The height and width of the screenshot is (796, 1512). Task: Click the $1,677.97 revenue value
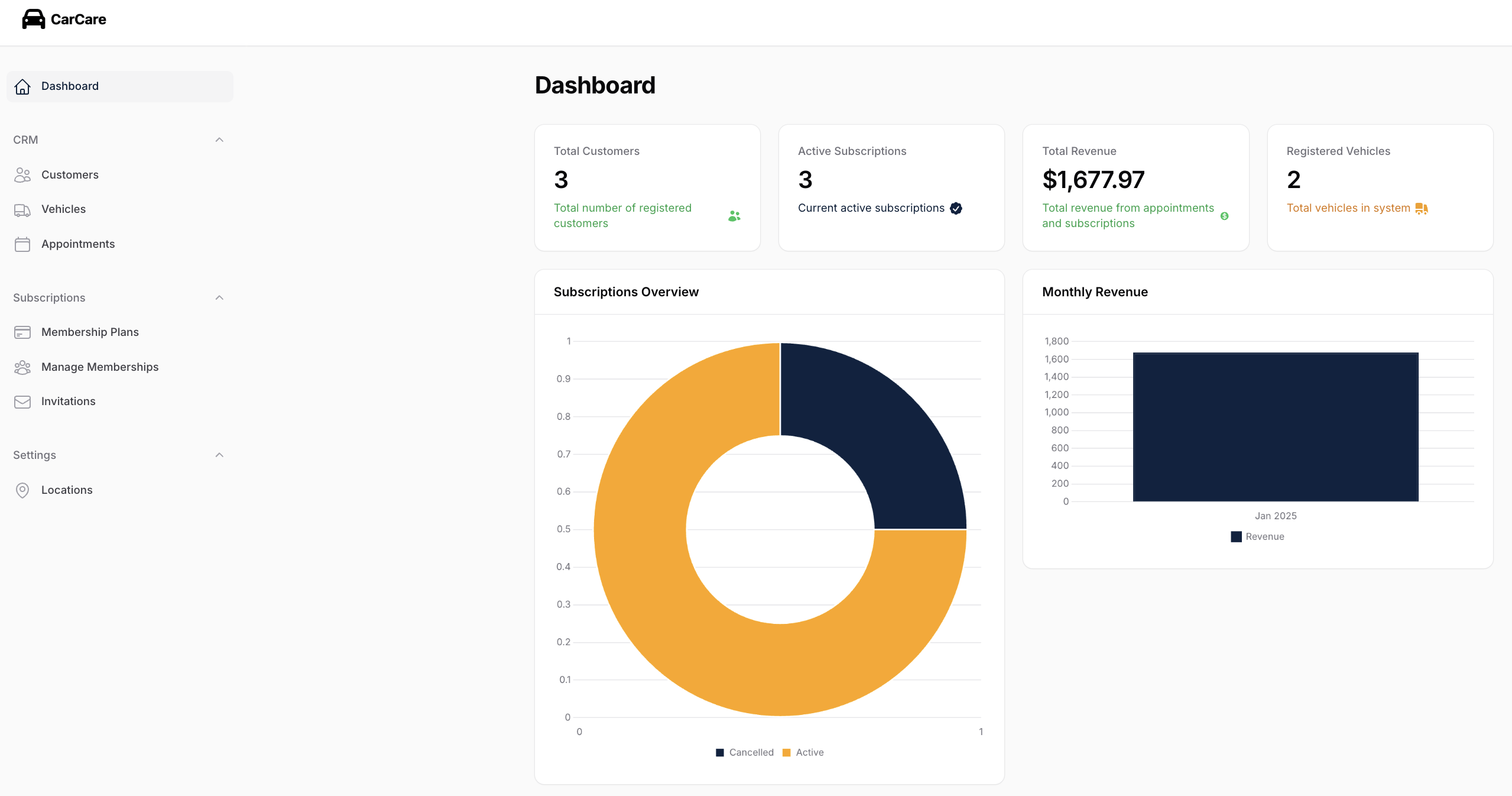point(1093,180)
